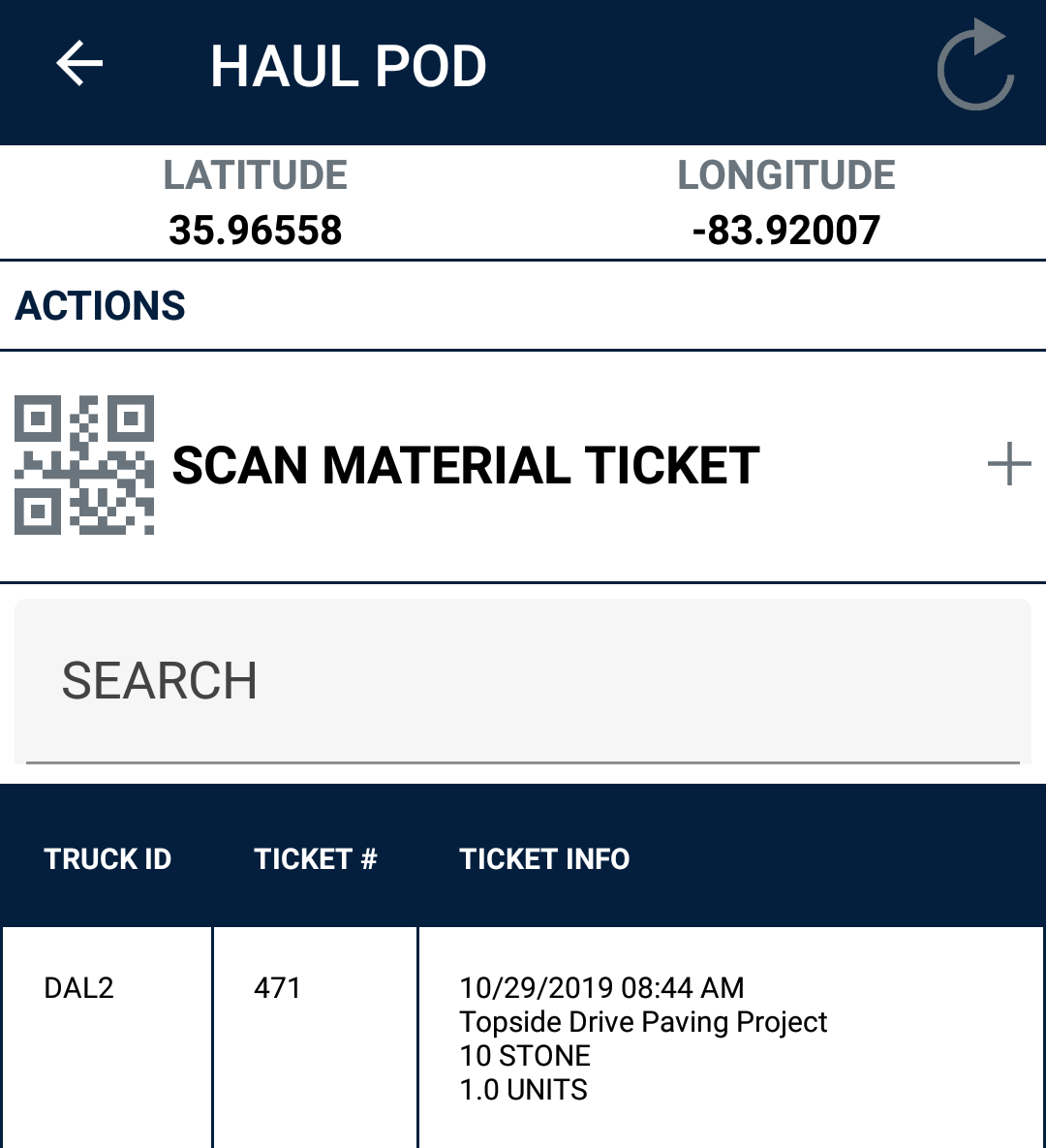Screen dimensions: 1046x1148
Task: Tap the latitude value 35.96558
Action: coord(256,231)
